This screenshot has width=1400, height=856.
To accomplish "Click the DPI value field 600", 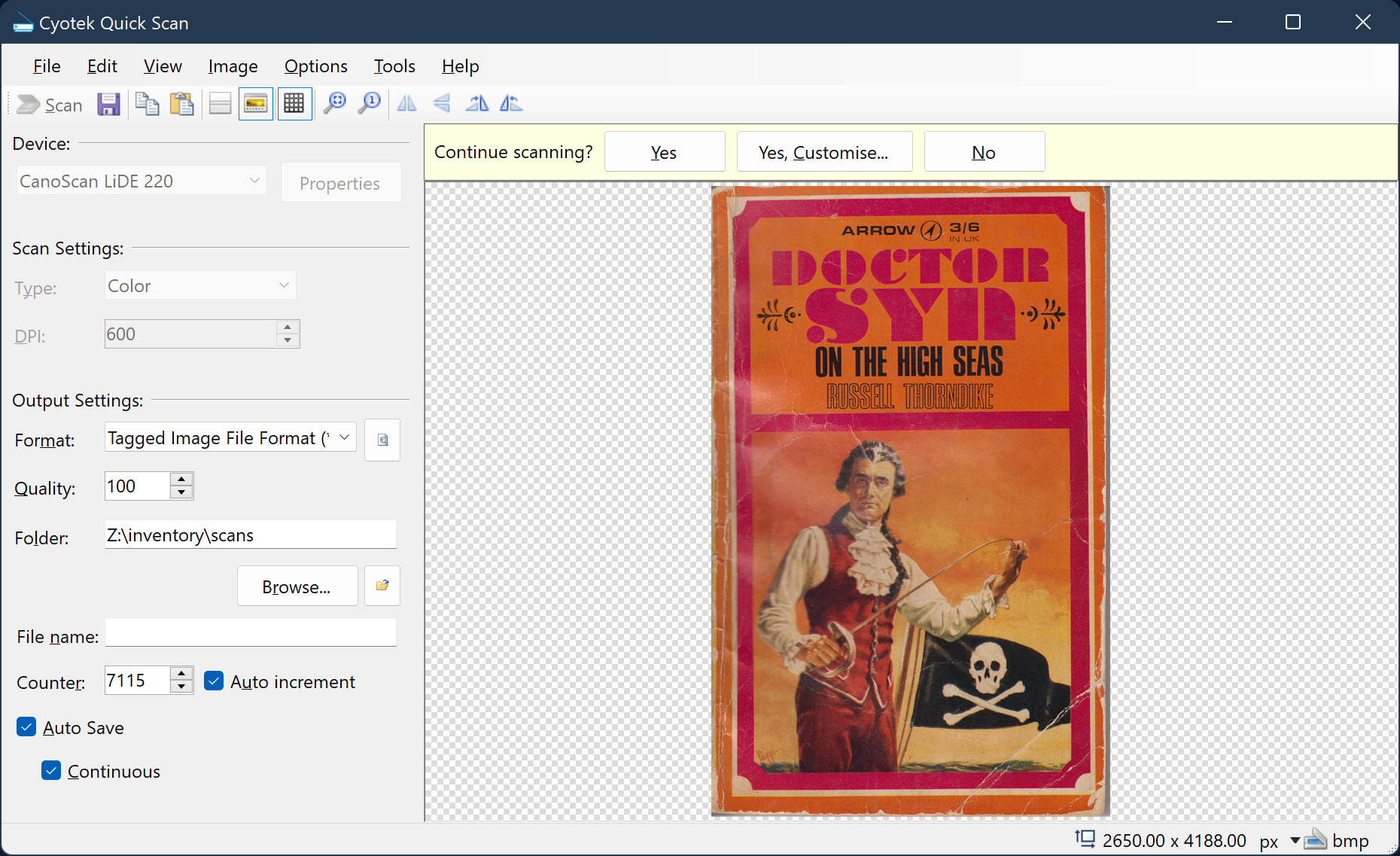I will [x=190, y=334].
